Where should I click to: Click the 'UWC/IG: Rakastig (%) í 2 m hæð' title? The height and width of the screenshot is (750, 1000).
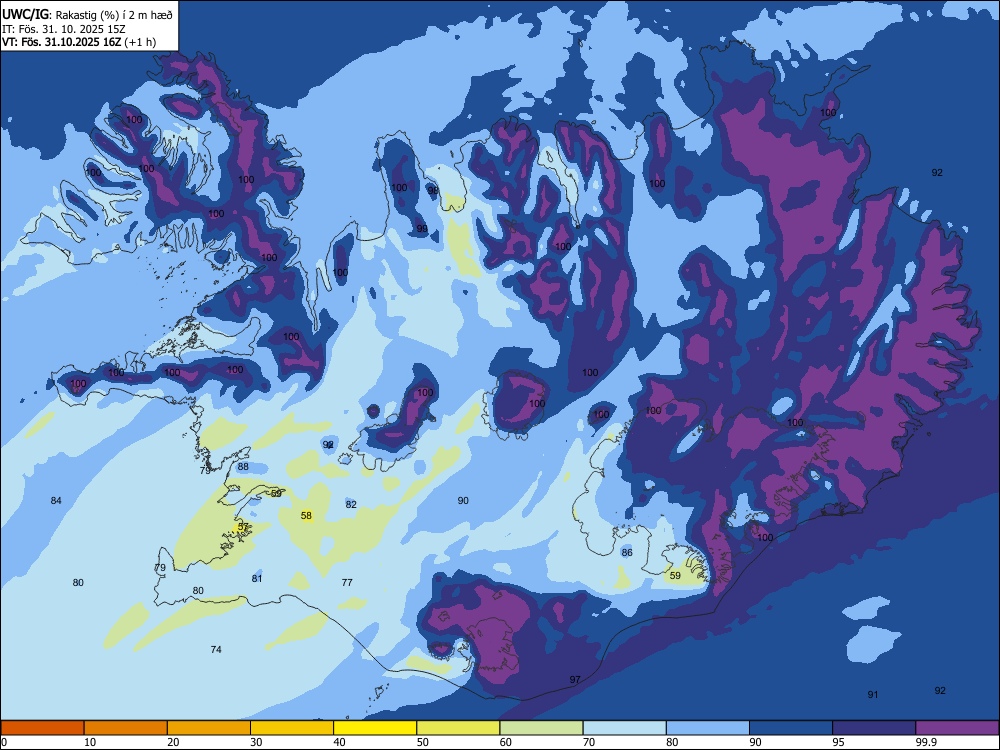coord(87,15)
